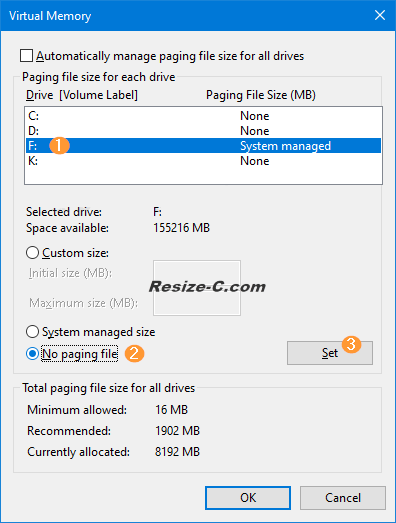Click the Maximum size (MB) input field
396x523 pixels.
coord(197,302)
